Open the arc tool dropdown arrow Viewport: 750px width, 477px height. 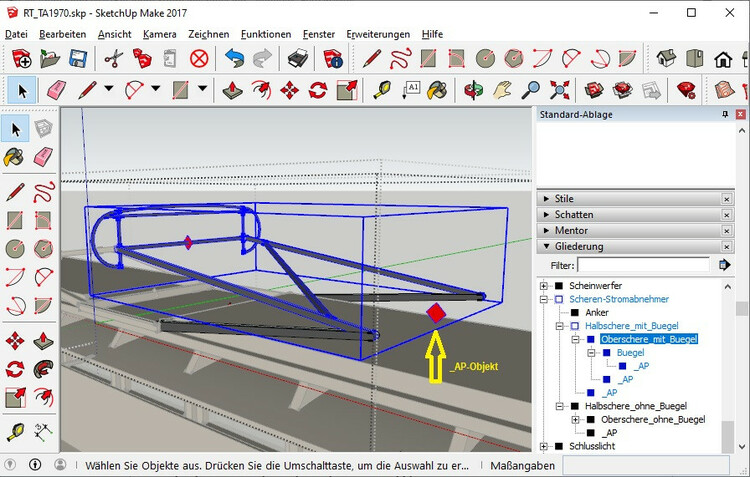156,89
